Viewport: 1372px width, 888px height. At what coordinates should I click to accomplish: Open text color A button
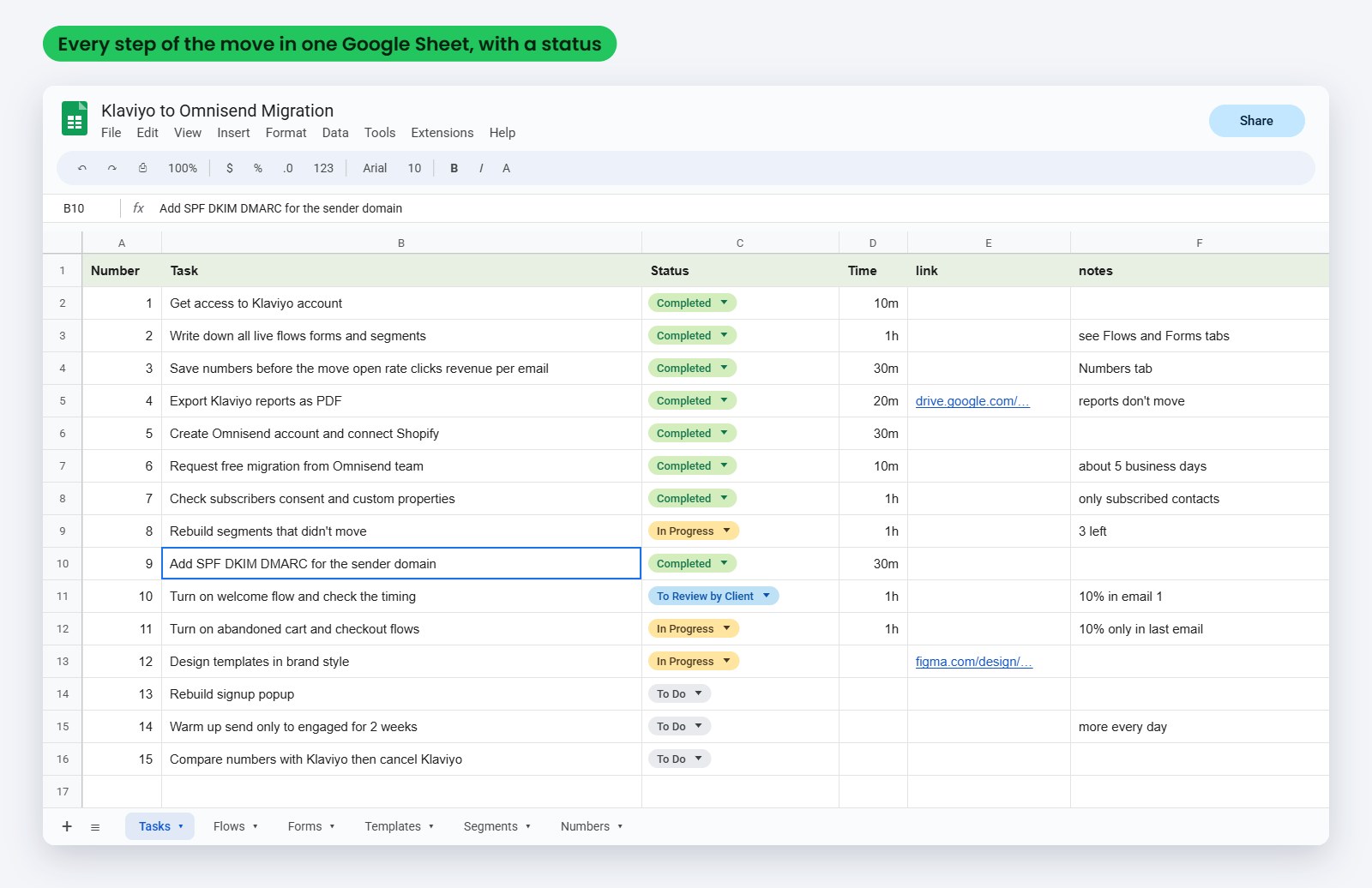(x=507, y=168)
